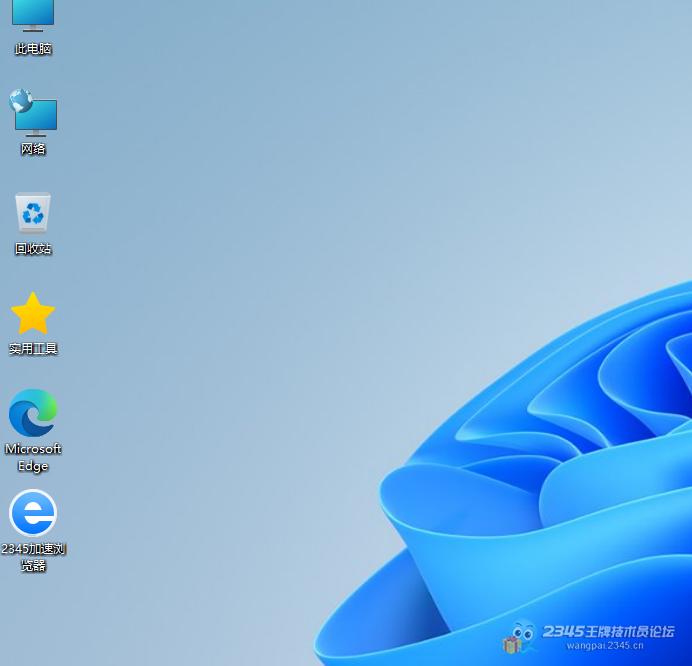Viewport: 692px width, 666px height.
Task: Click the 此电脑 label text
Action: click(33, 49)
